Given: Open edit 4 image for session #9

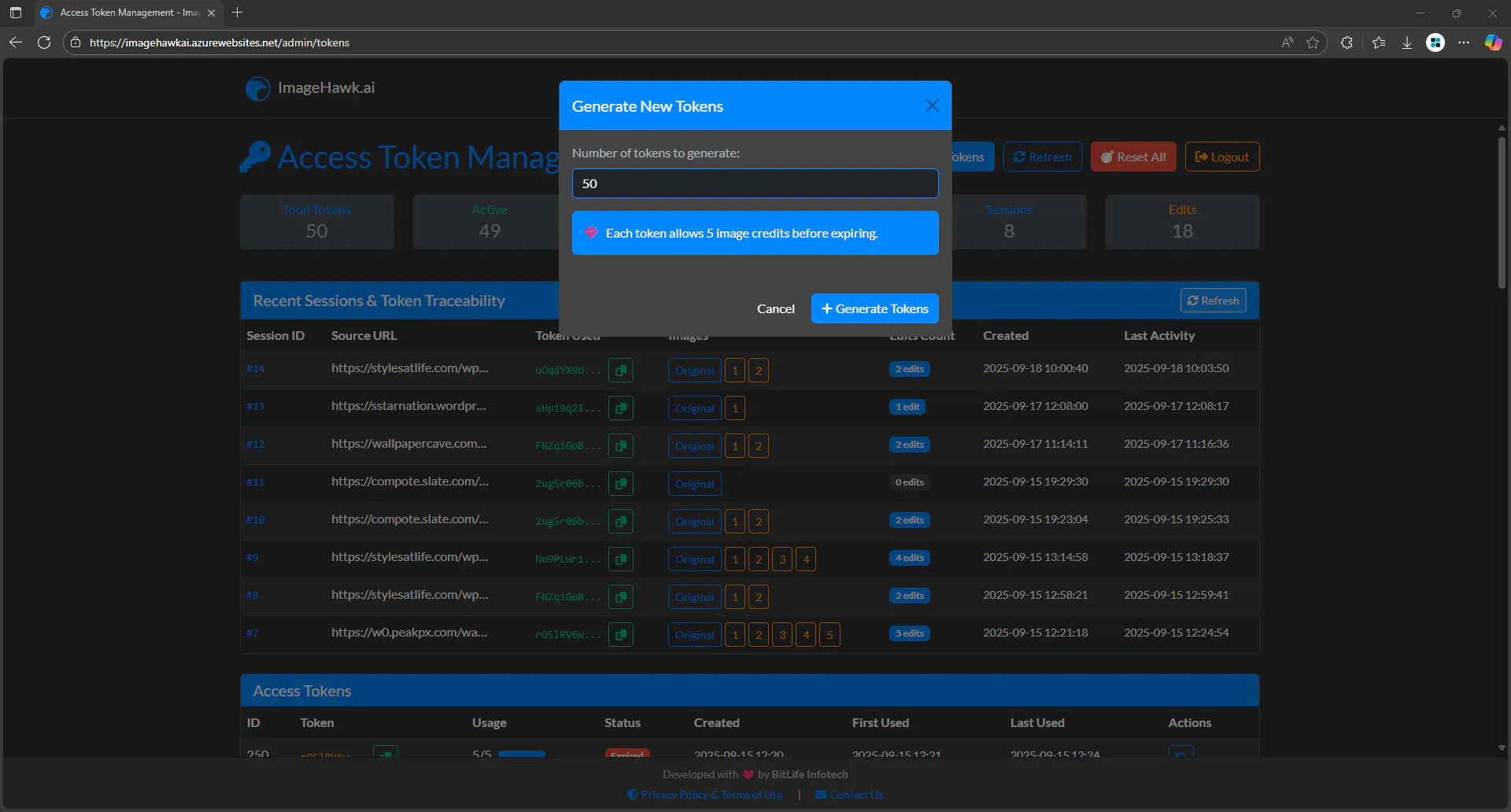Looking at the screenshot, I should tap(806, 559).
